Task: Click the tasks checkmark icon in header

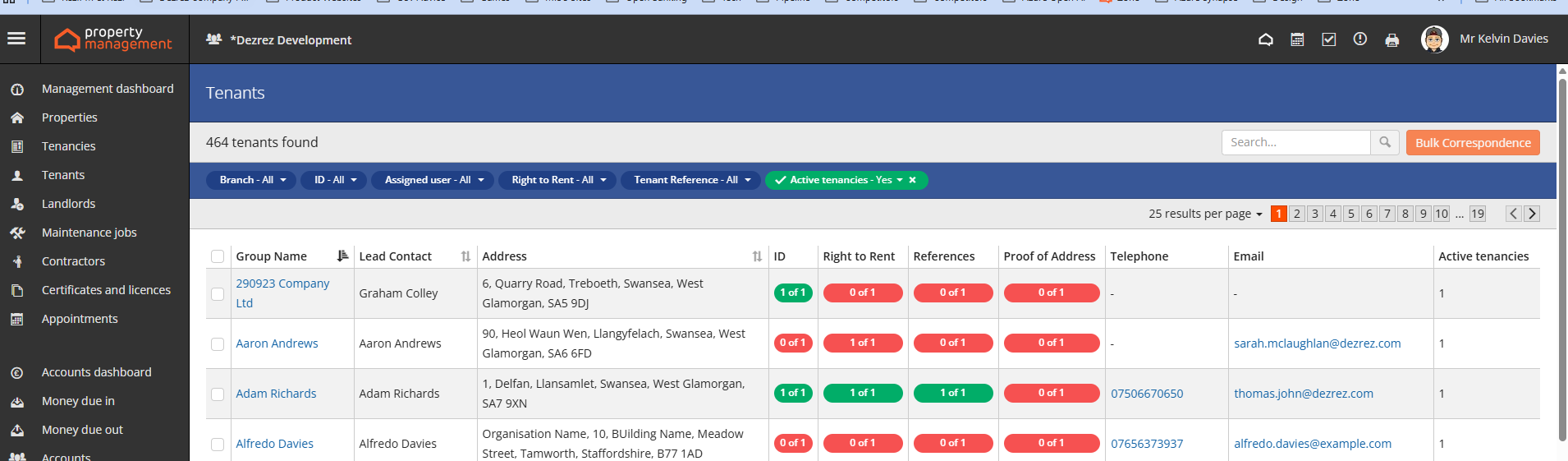Action: pos(1329,39)
